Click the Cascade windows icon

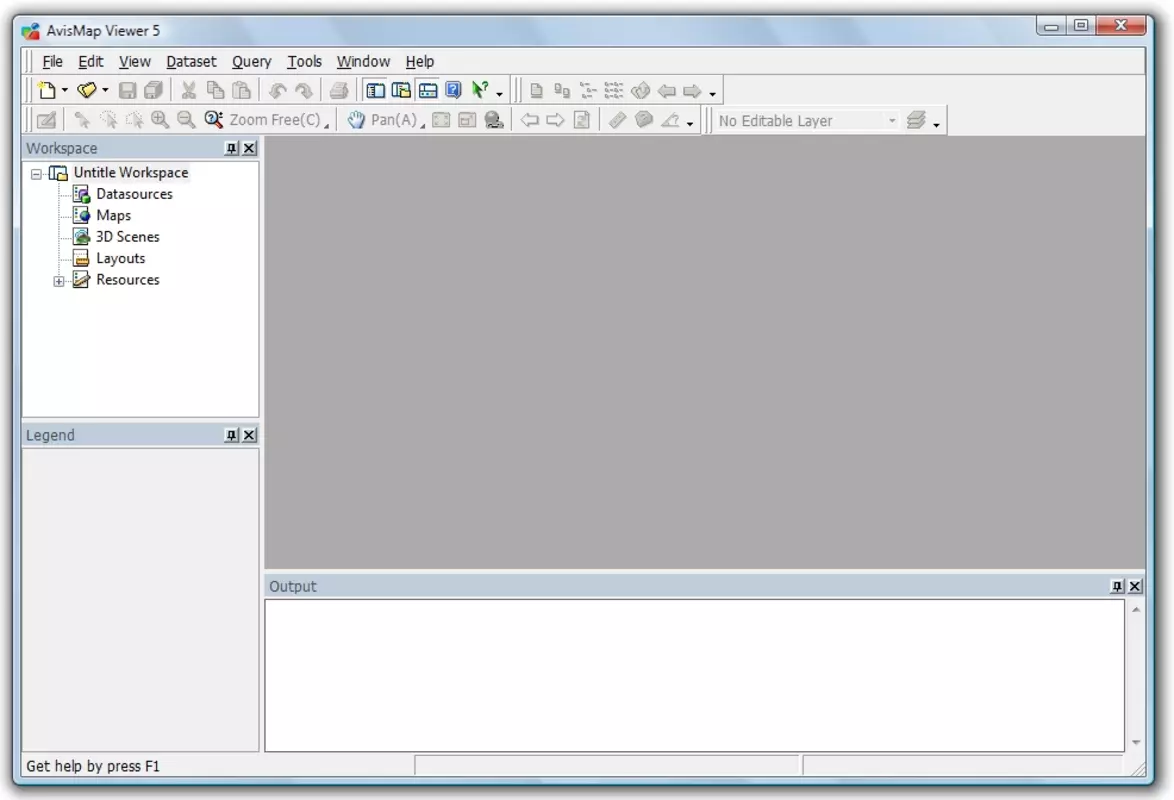point(562,91)
